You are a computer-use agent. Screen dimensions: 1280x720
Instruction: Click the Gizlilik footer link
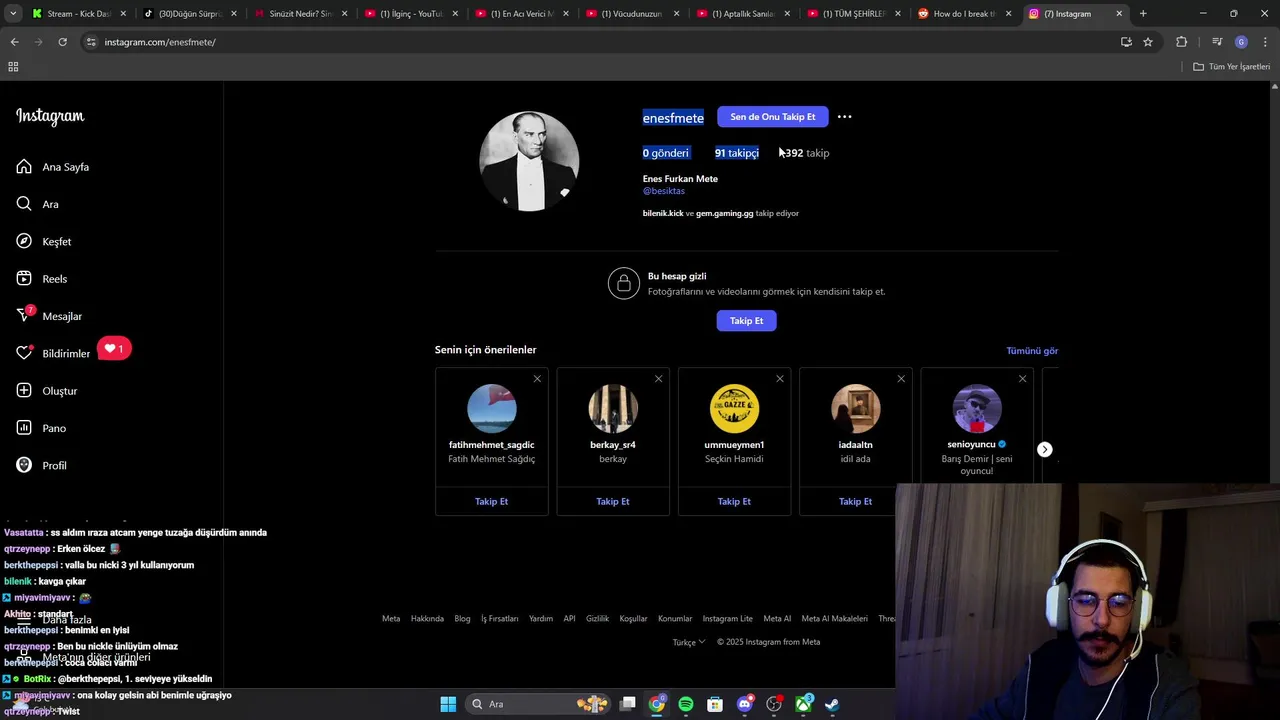[597, 619]
